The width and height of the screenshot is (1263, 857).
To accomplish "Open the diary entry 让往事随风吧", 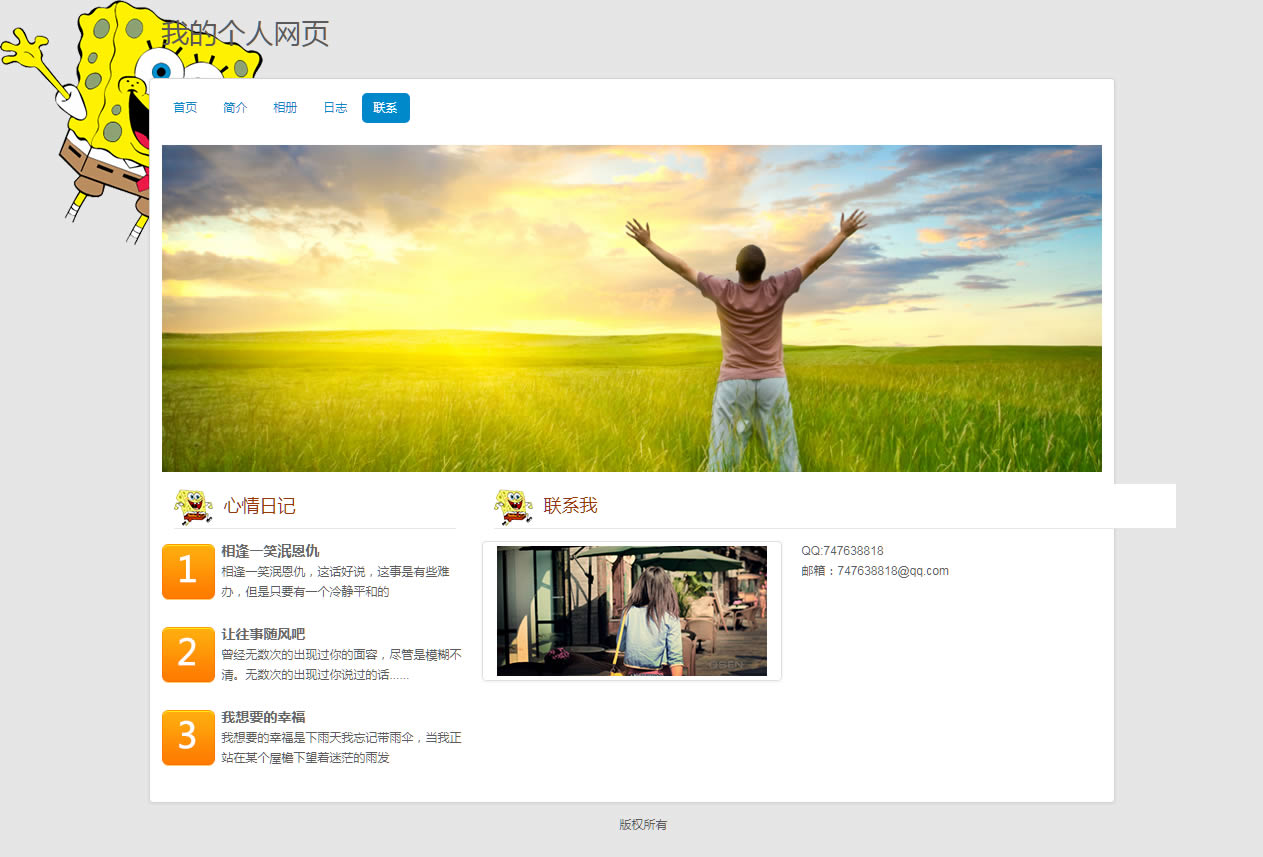I will [x=263, y=634].
